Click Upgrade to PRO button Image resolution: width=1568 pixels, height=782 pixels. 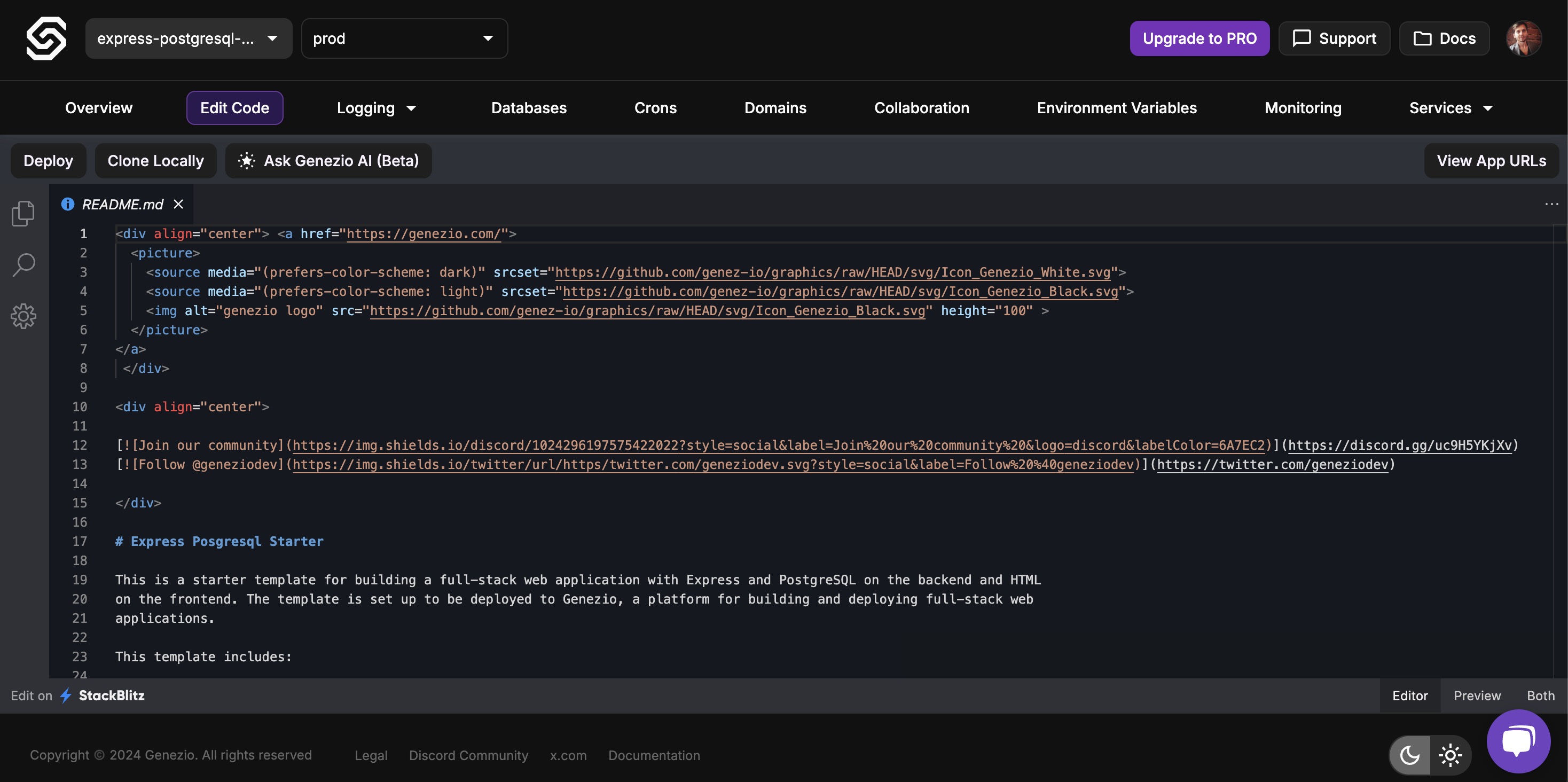1199,38
